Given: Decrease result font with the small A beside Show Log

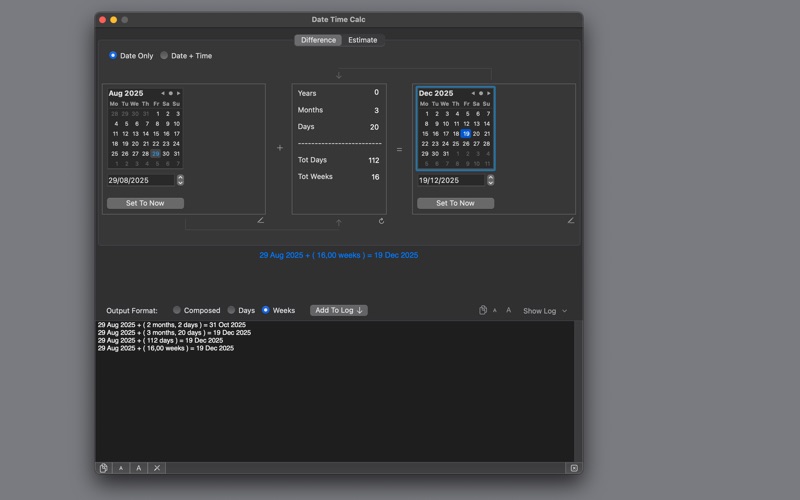Looking at the screenshot, I should pos(494,310).
